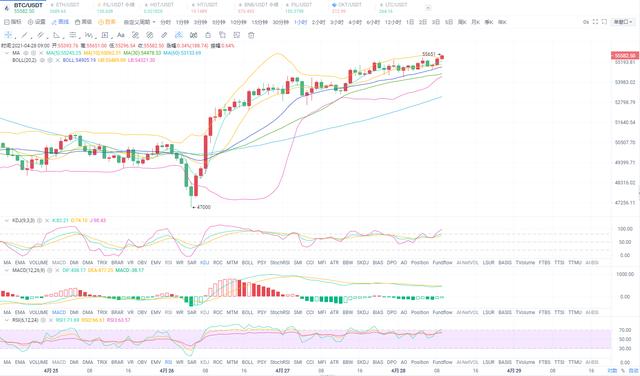Open the single window layout dropdown
Viewport: 640px width, 376px height.
coord(623,22)
